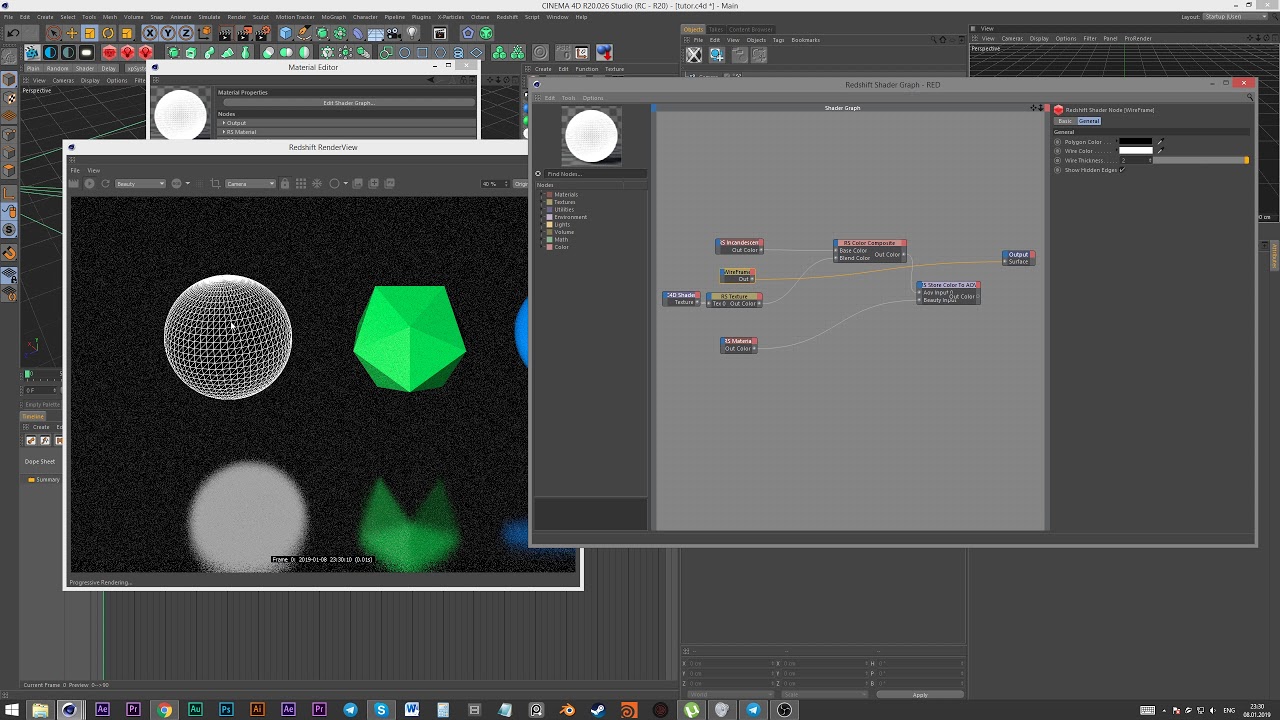This screenshot has height=720, width=1280.
Task: Toggle the Z axis lock
Action: click(x=186, y=33)
